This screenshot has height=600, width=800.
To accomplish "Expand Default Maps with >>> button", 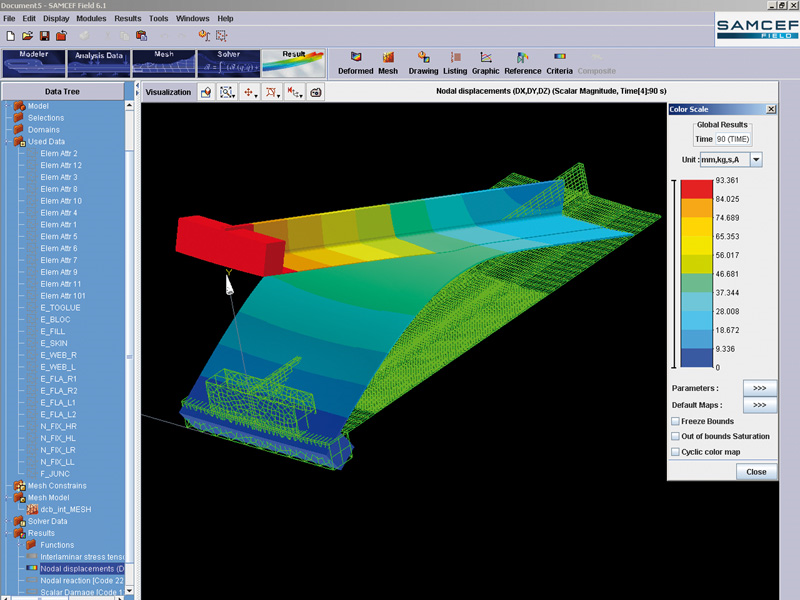I will coord(759,405).
